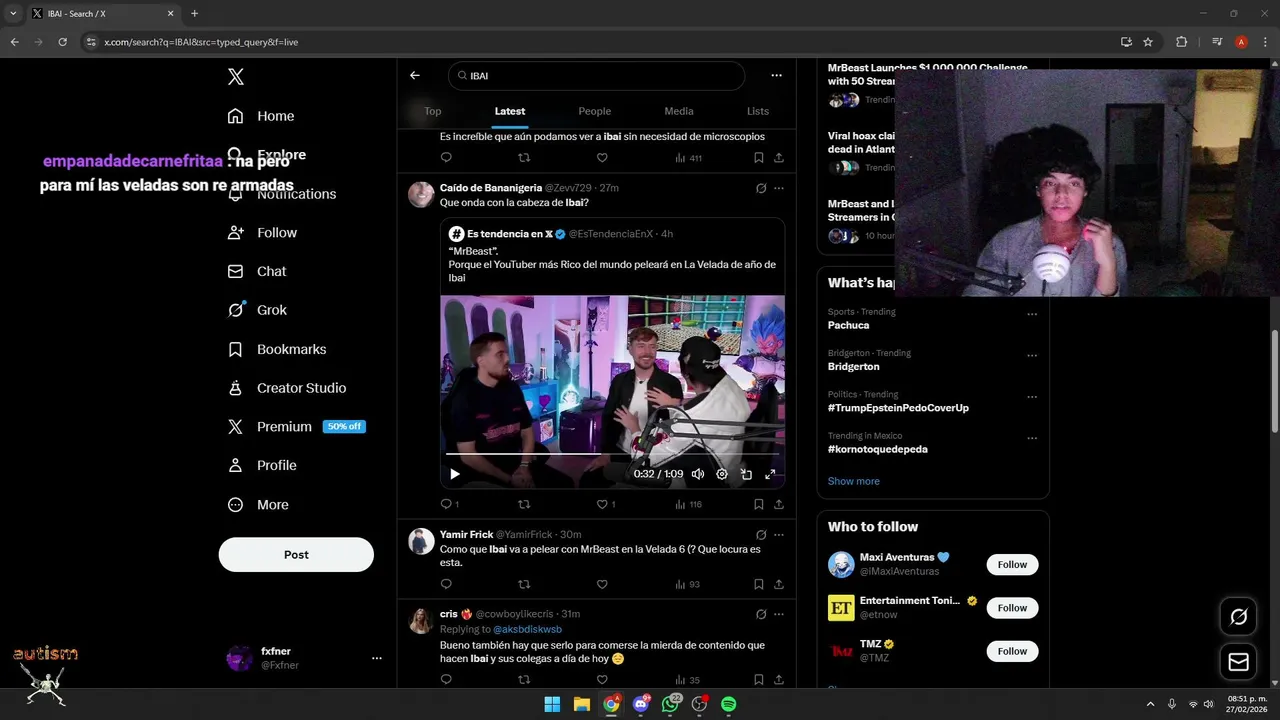Open more options on Zevv729 post

779,188
